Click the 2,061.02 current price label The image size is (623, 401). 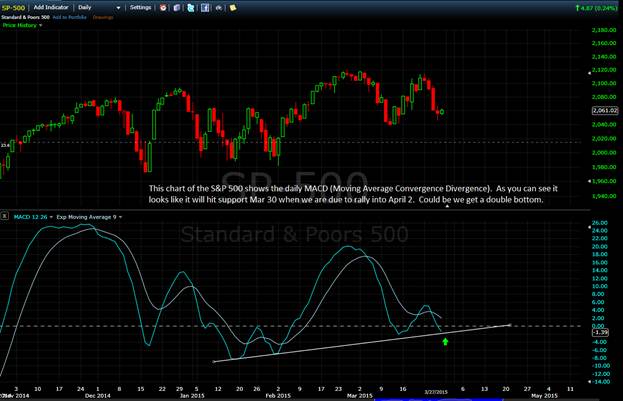click(605, 110)
